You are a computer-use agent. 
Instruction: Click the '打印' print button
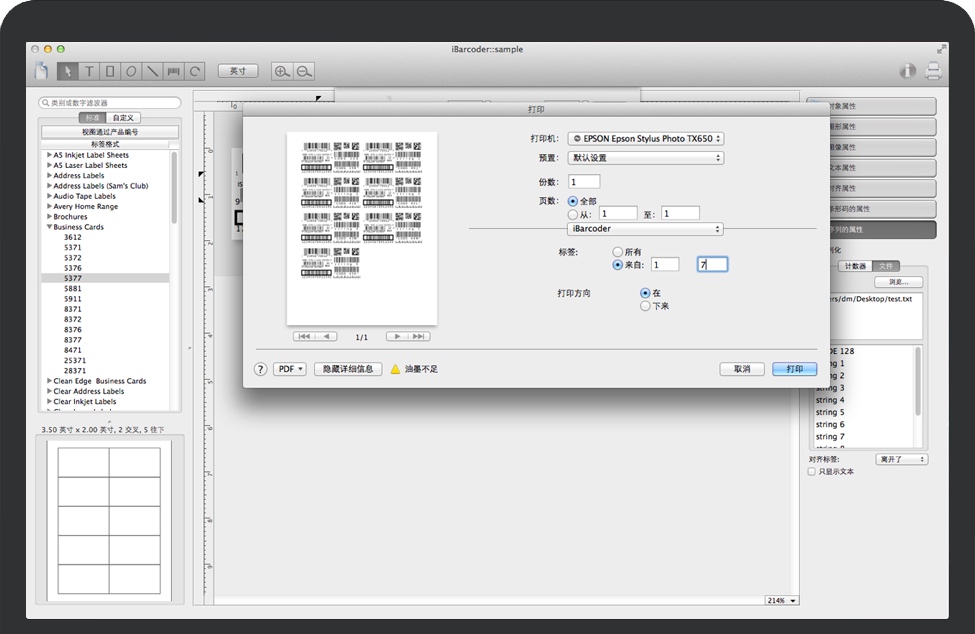click(x=794, y=369)
